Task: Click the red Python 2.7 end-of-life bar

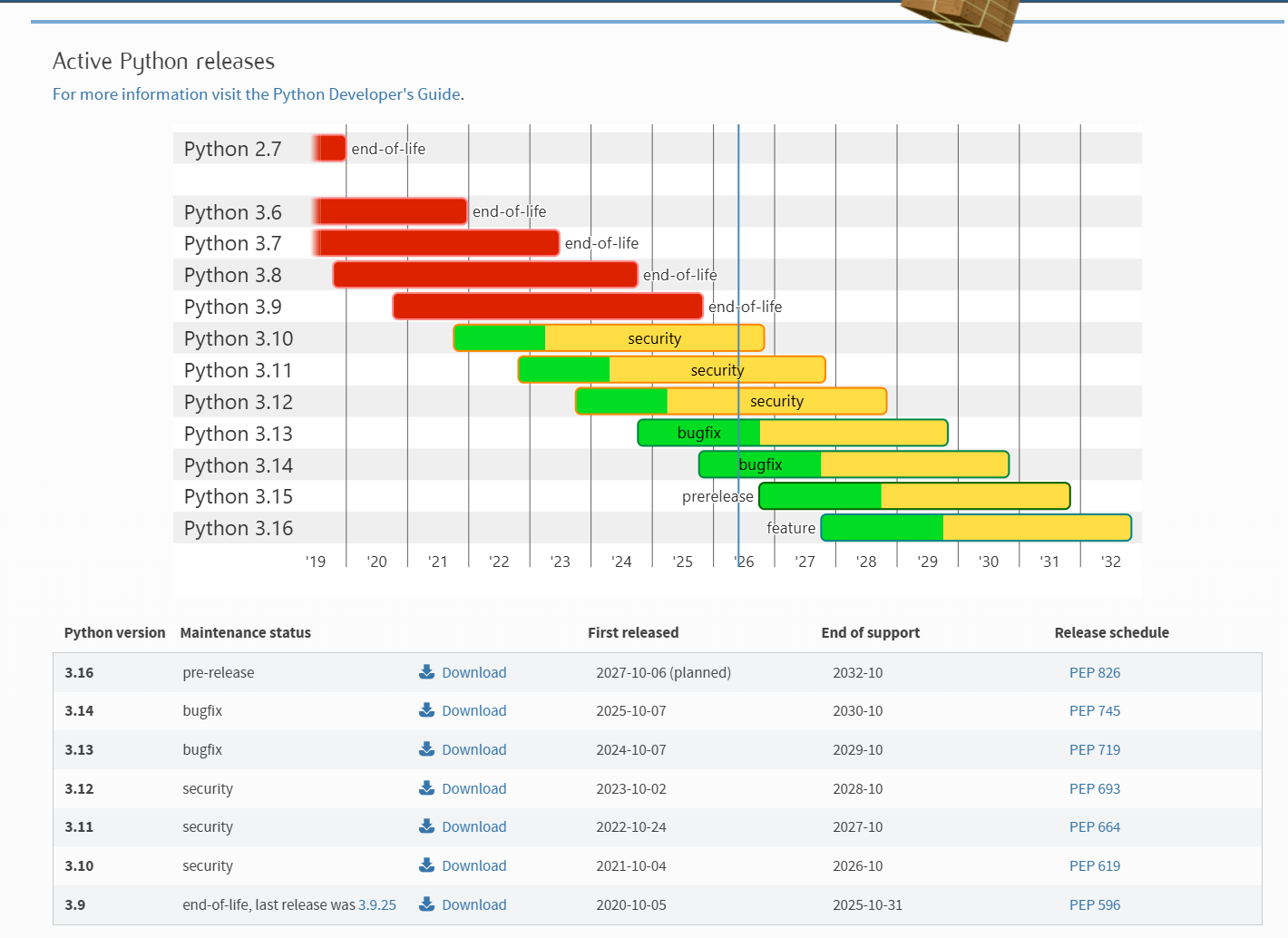Action: coord(329,148)
